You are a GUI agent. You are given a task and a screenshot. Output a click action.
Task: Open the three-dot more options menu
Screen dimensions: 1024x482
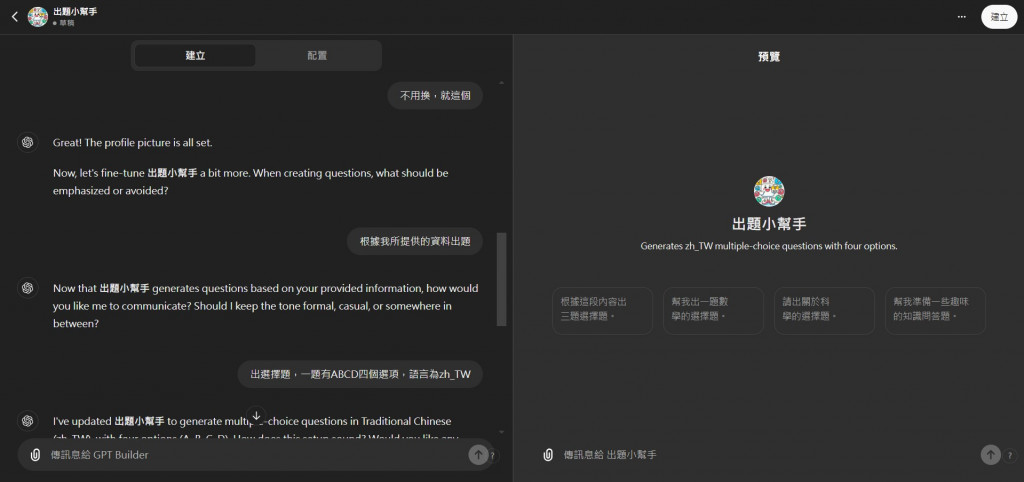click(x=961, y=17)
